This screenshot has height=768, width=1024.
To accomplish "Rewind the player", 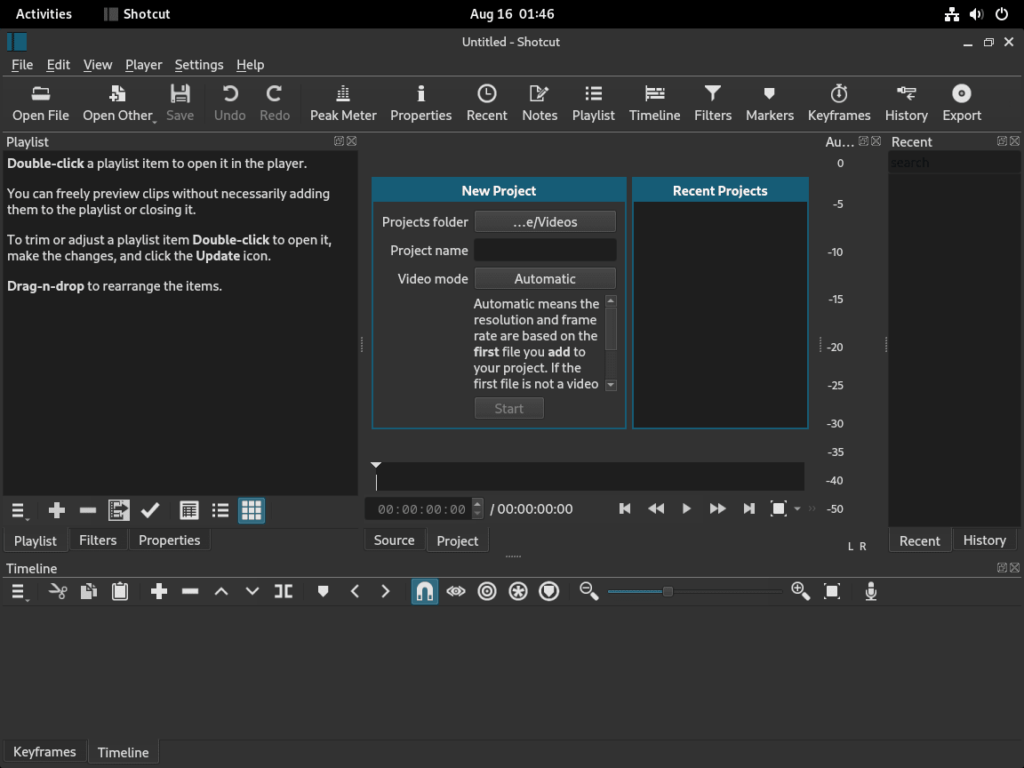I will pyautogui.click(x=656, y=509).
